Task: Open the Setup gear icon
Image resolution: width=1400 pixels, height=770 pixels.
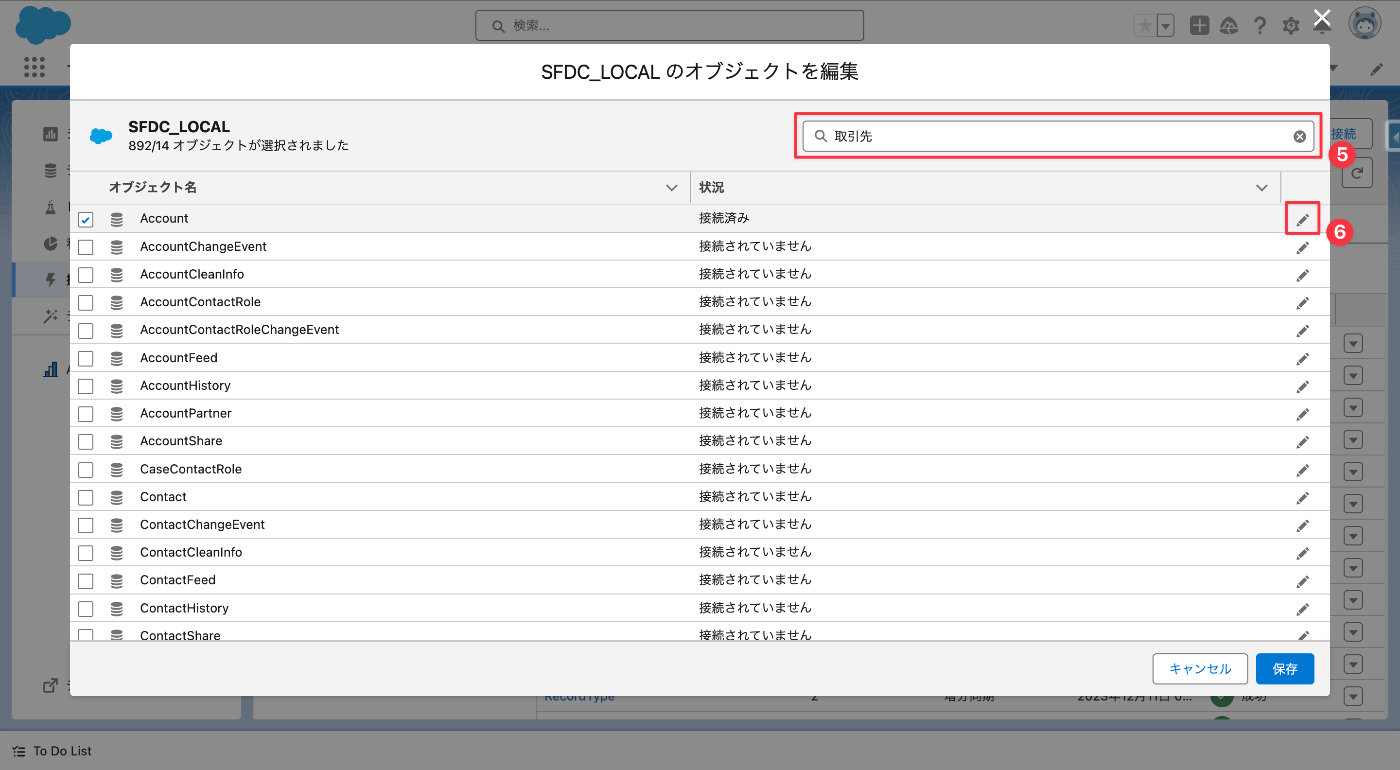Action: tap(1291, 26)
